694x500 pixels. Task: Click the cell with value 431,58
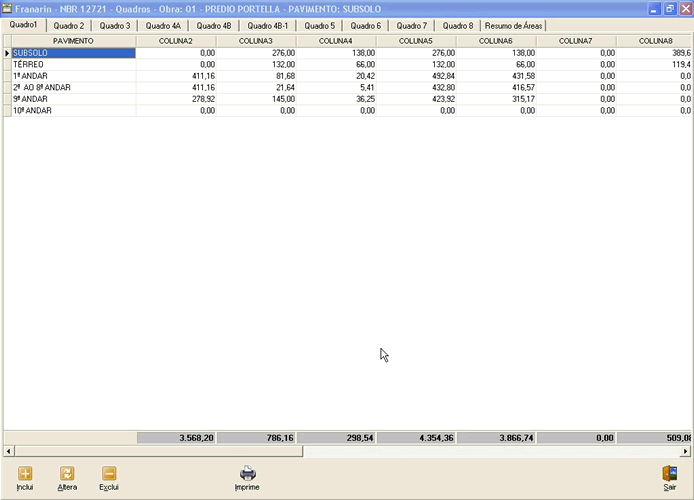tap(496, 76)
